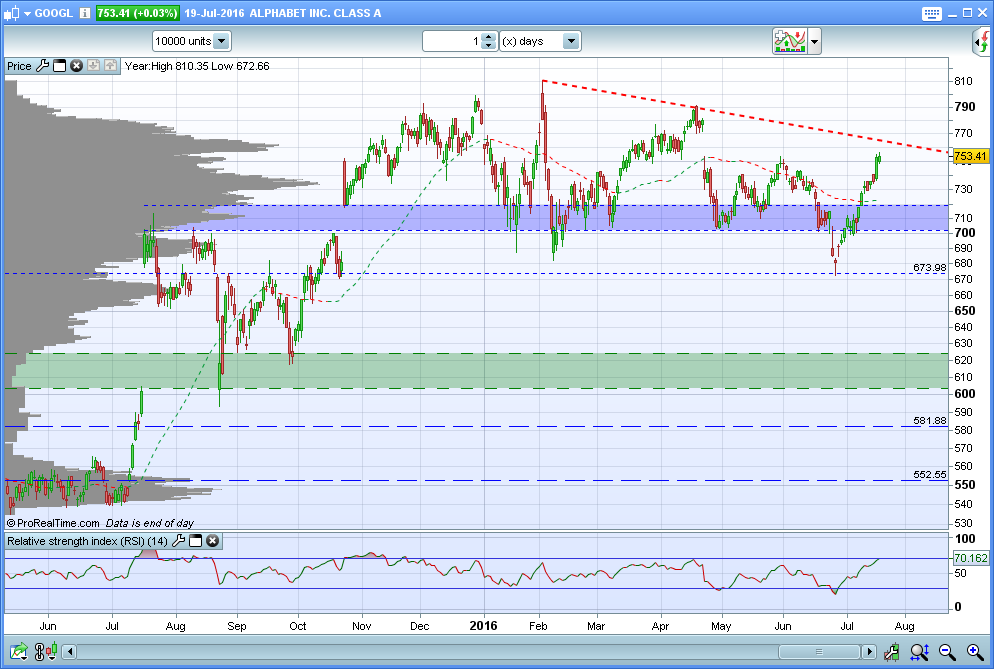Open the chart style candlestick menu beside GOOGL

pyautogui.click(x=17, y=13)
